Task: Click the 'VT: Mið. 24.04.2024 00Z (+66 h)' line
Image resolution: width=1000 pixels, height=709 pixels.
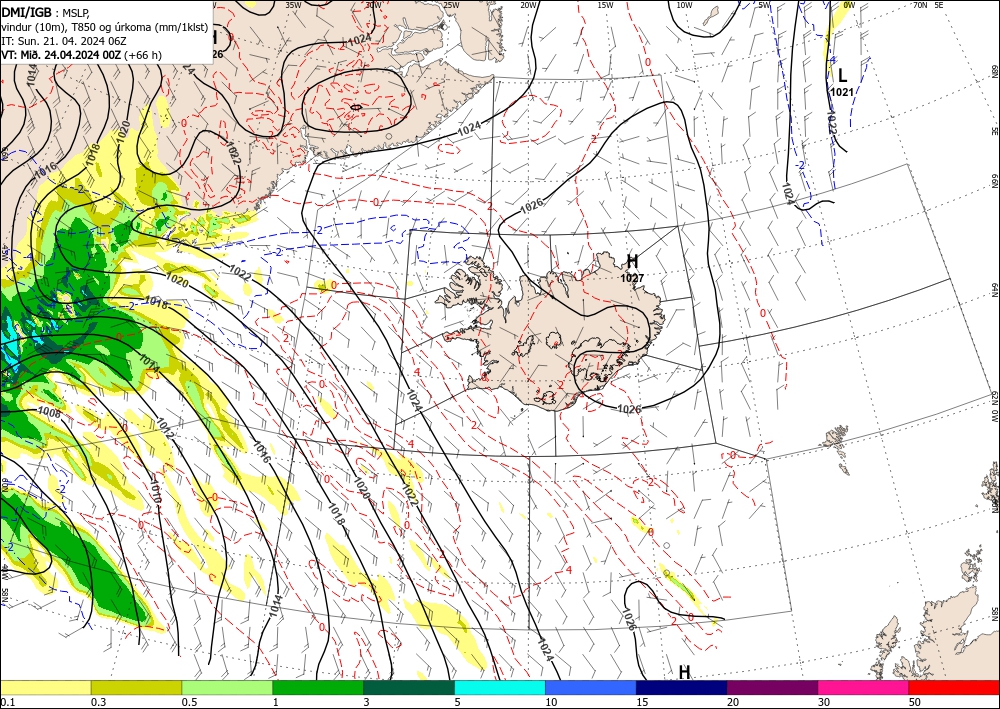Action: (x=82, y=55)
